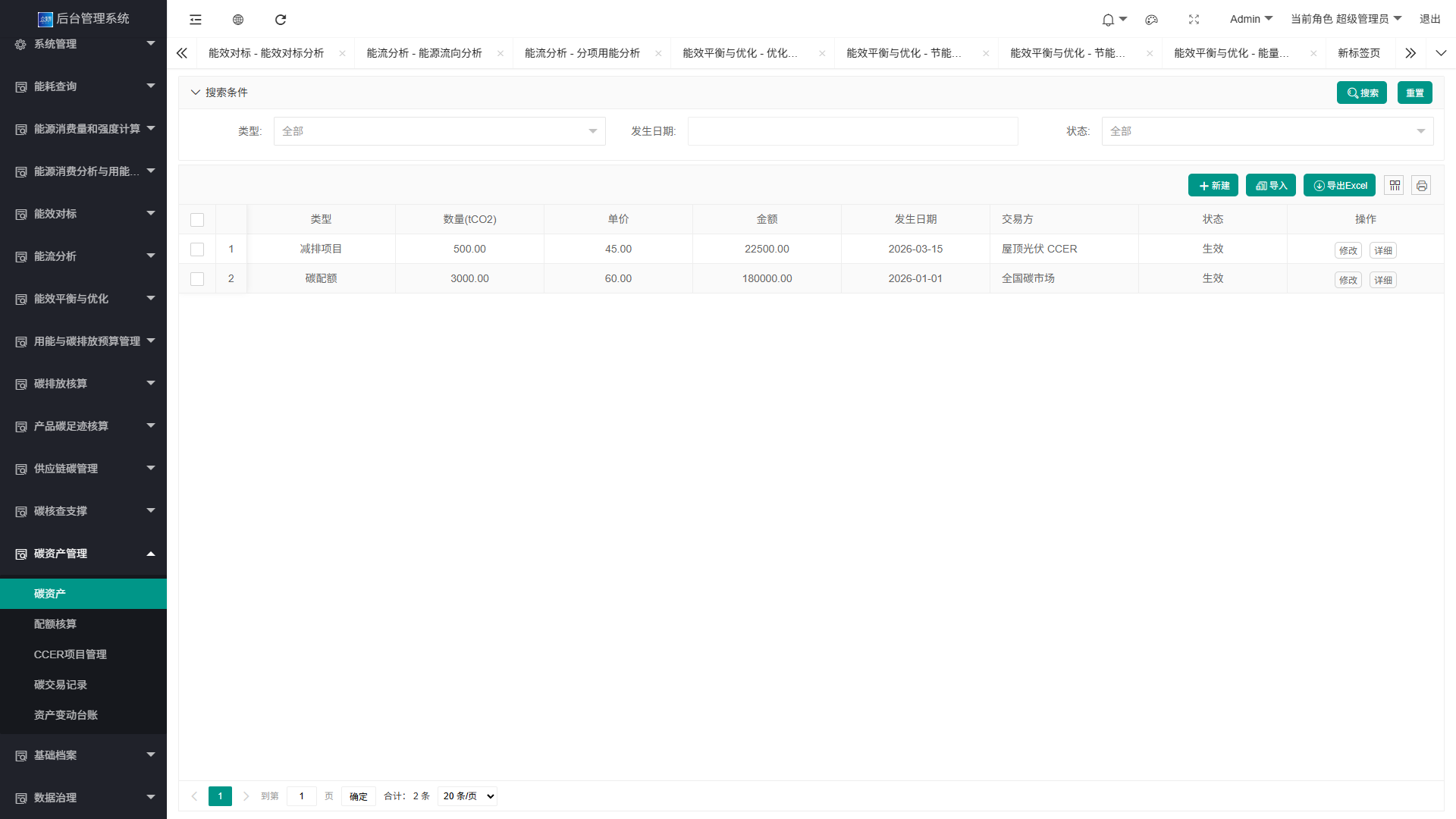The image size is (1456, 819).
Task: Open 资产变动台账 submenu item
Action: click(83, 715)
